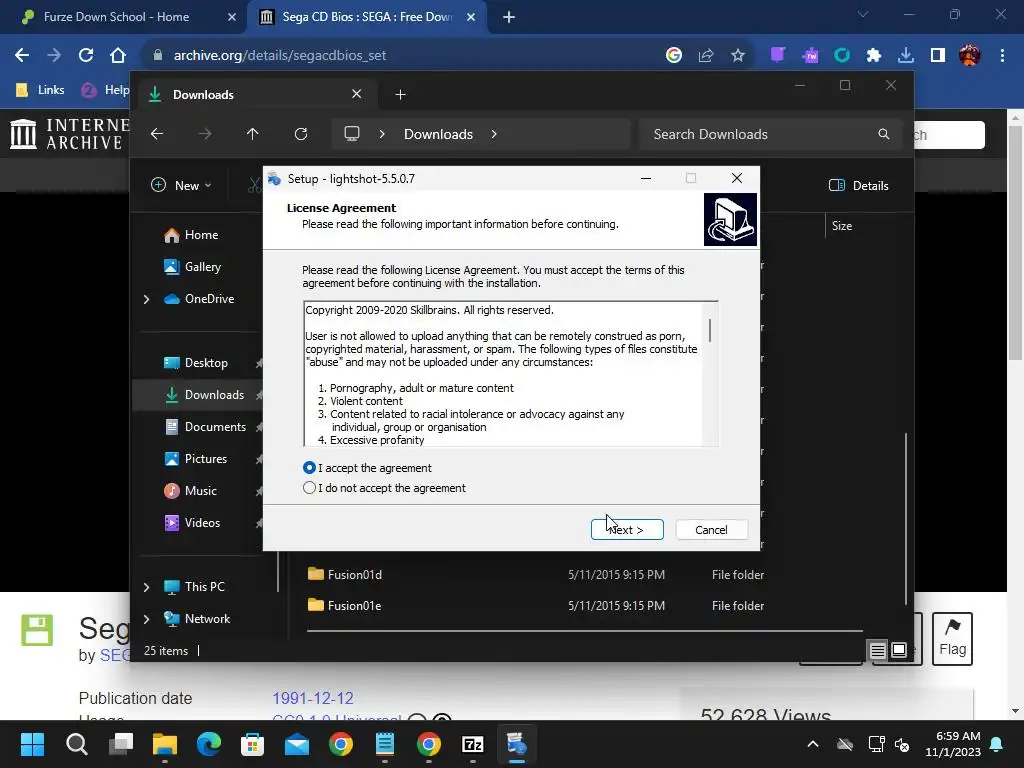Open the 1991-12-12 publication date link
The height and width of the screenshot is (768, 1024).
[313, 698]
